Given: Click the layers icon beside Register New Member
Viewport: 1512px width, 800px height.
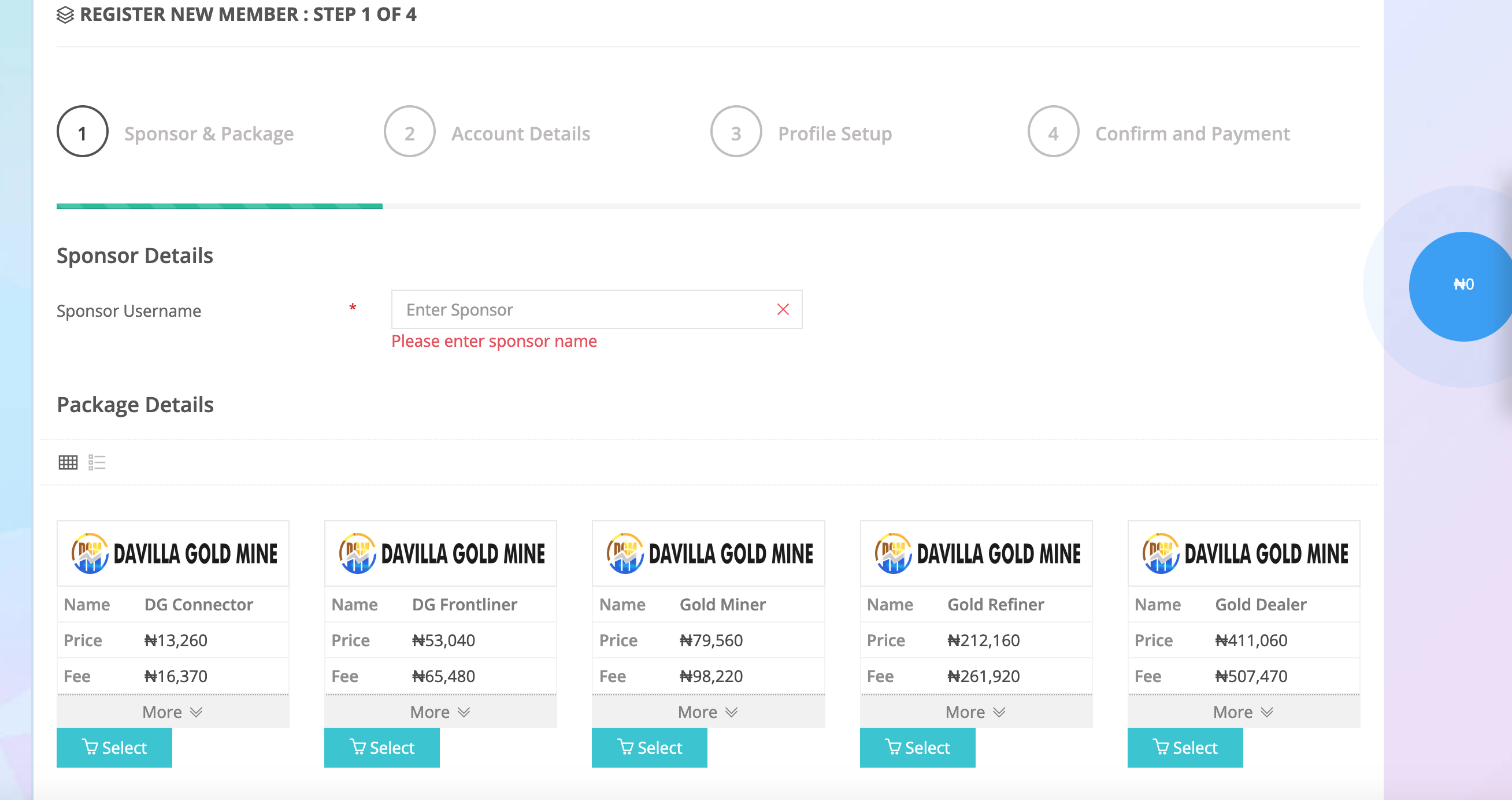Looking at the screenshot, I should pyautogui.click(x=65, y=14).
